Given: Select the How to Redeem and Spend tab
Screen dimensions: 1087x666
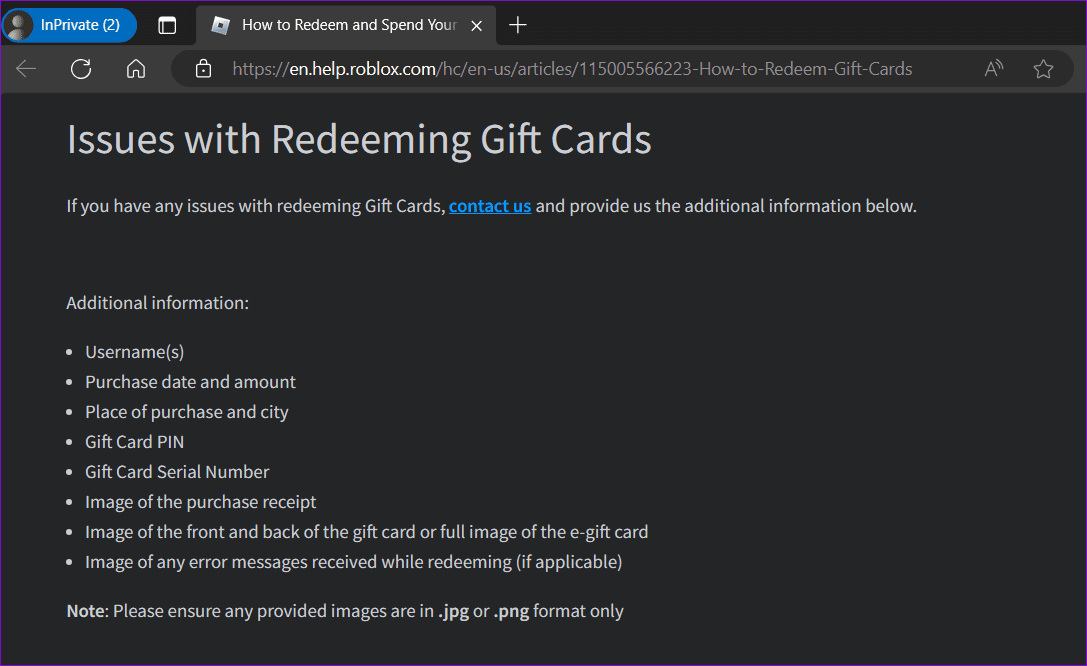Looking at the screenshot, I should tap(347, 26).
